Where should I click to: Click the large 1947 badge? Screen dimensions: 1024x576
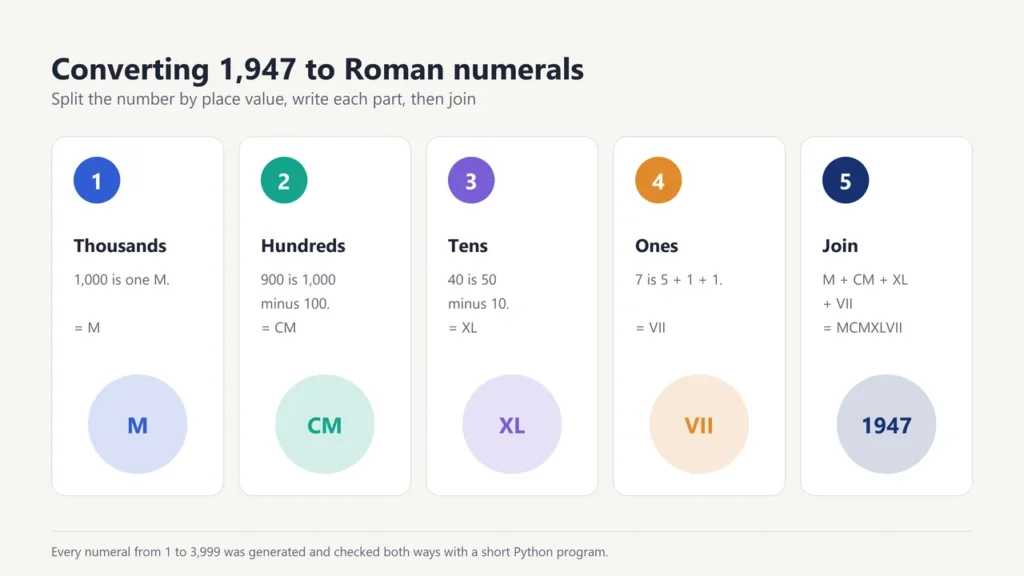pyautogui.click(x=886, y=424)
